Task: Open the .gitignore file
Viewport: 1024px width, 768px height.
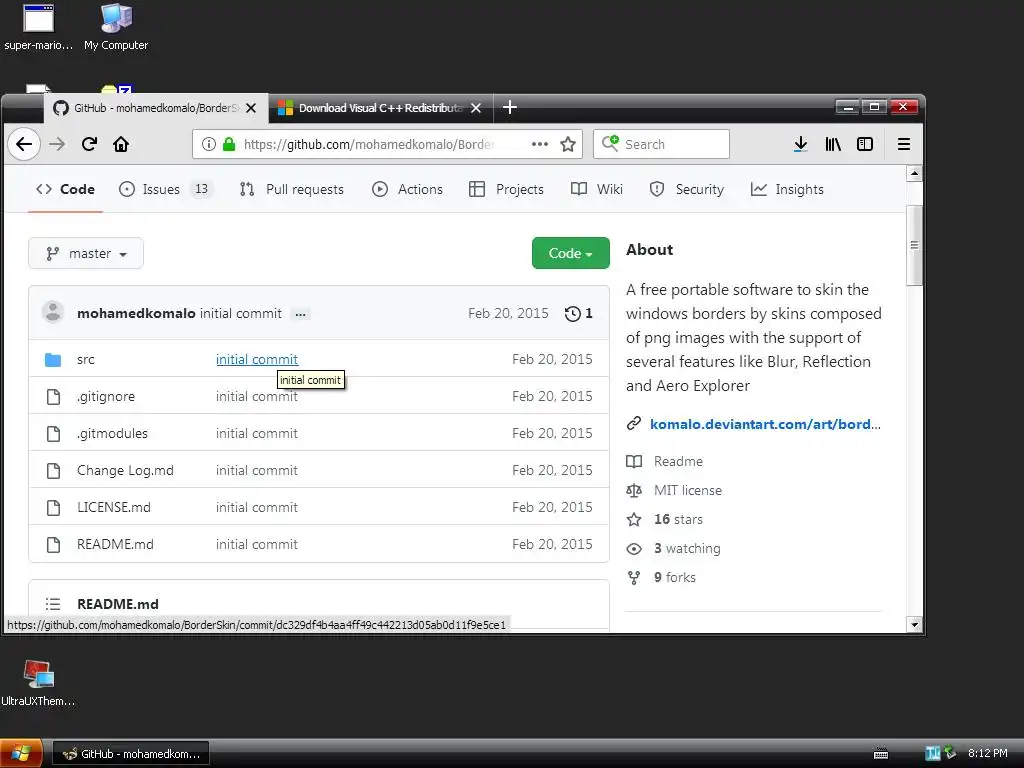Action: tap(106, 396)
